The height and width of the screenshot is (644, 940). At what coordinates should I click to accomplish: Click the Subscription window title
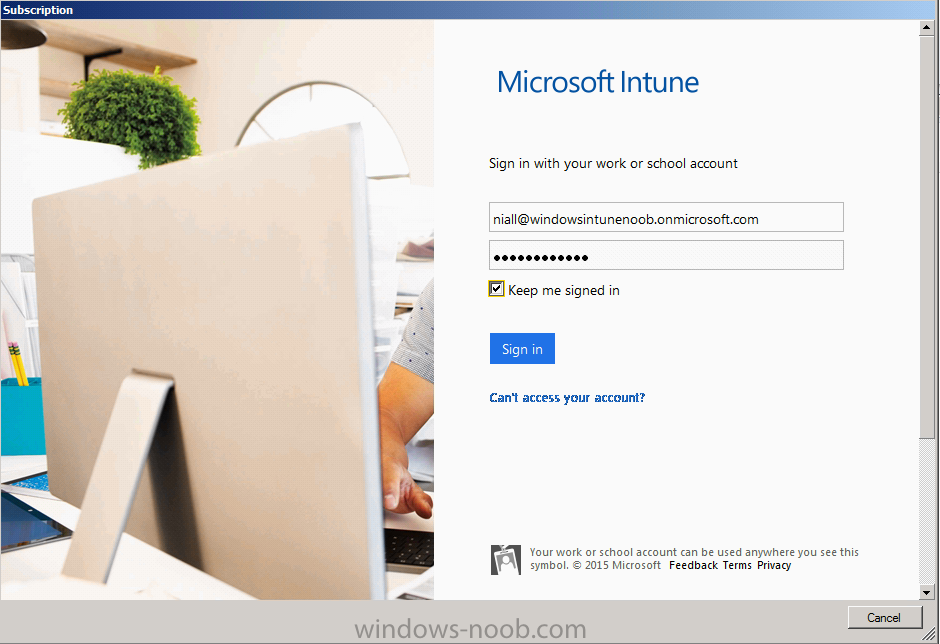tap(38, 10)
